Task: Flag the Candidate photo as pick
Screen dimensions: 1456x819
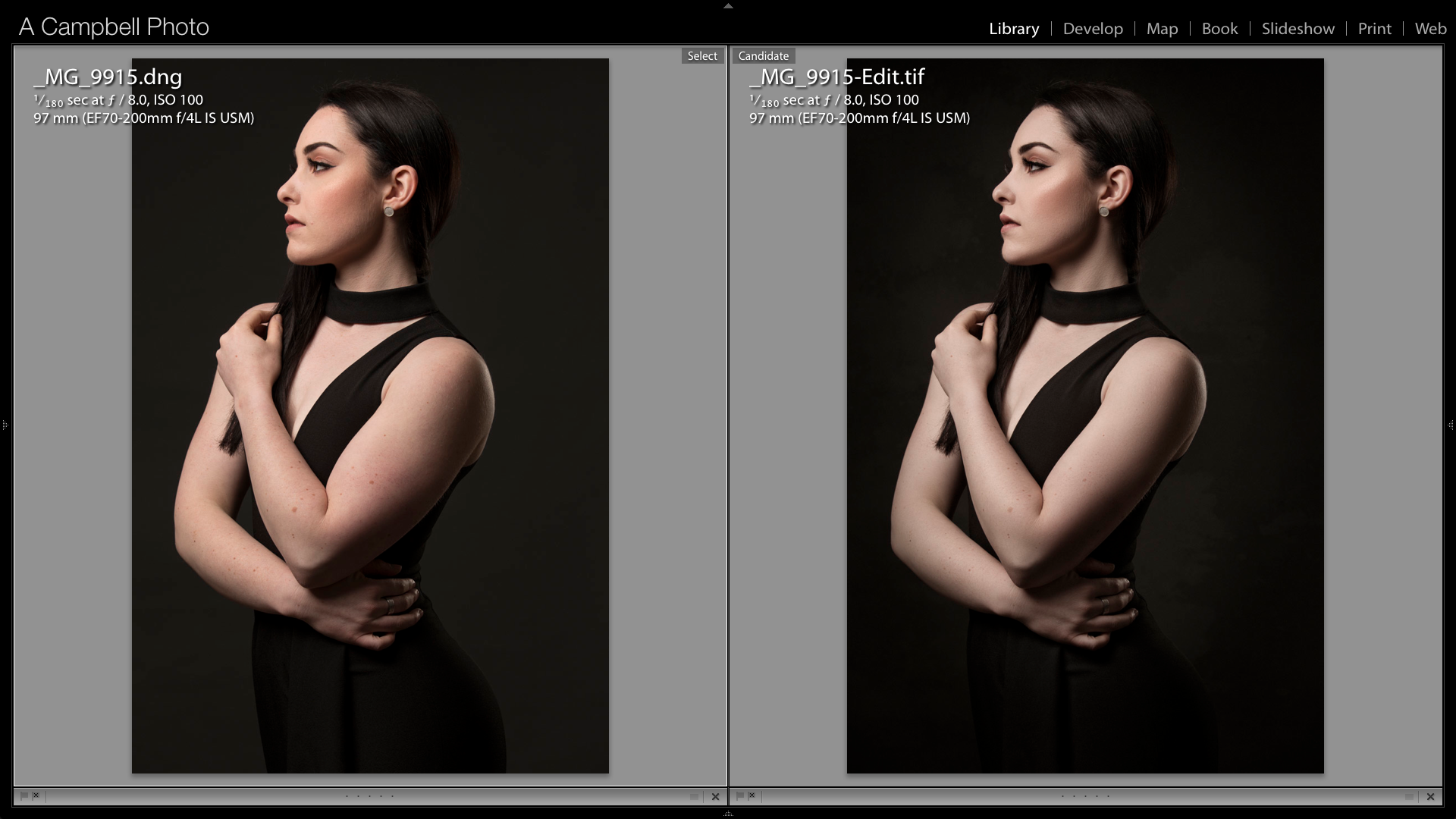Action: pyautogui.click(x=739, y=796)
